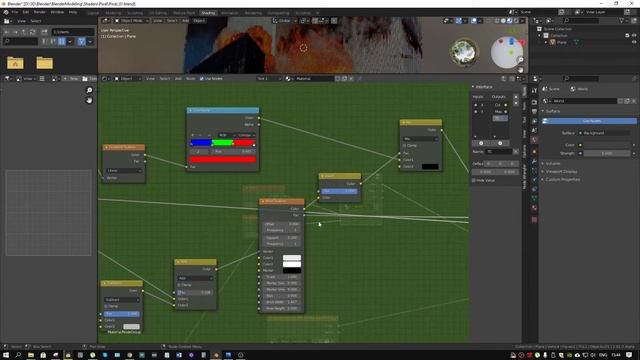Image resolution: width=640 pixels, height=360 pixels.
Task: Toggle Hide Value checkbox
Action: coord(474,180)
